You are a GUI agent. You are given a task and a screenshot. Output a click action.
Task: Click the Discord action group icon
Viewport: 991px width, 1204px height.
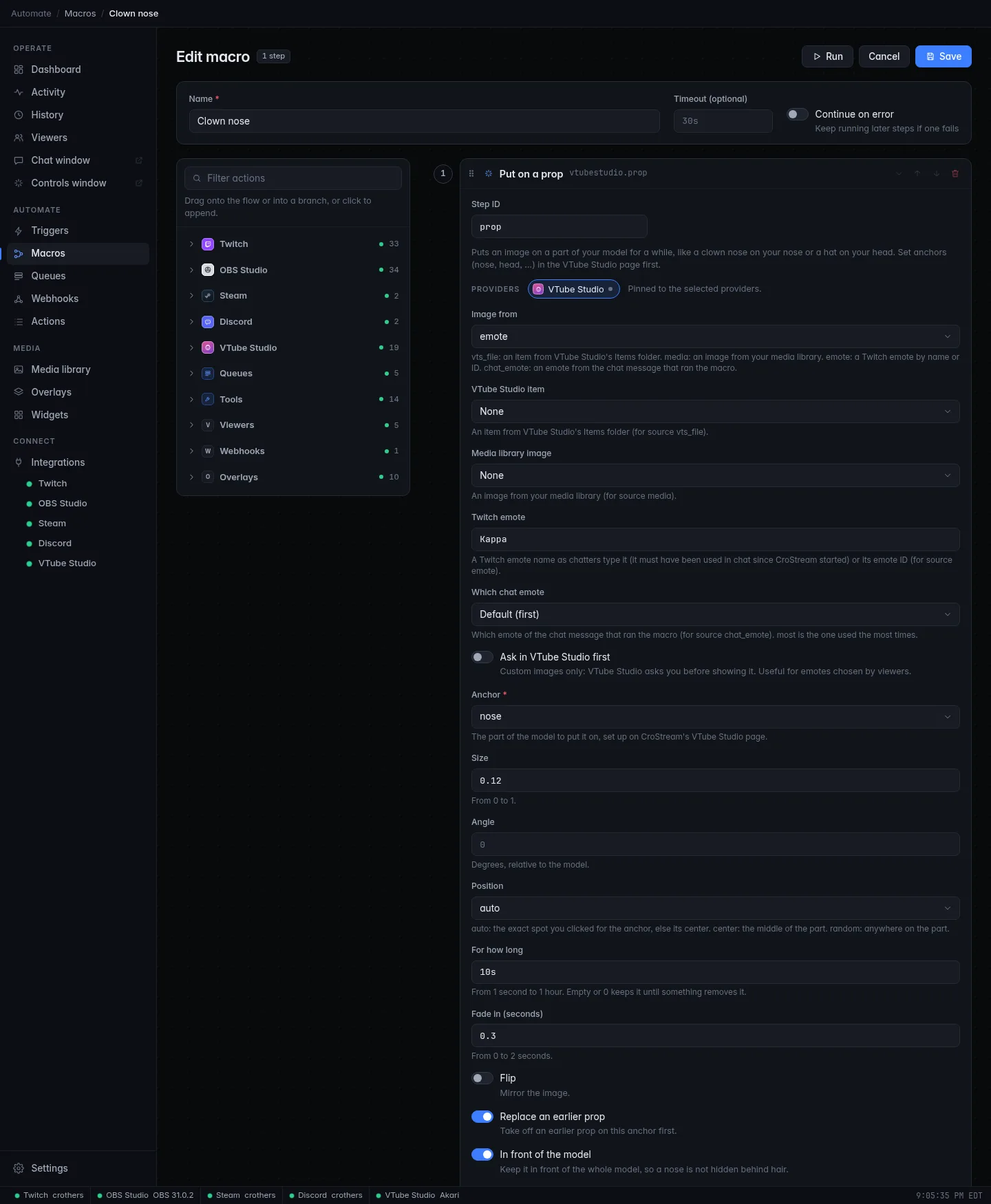(208, 322)
